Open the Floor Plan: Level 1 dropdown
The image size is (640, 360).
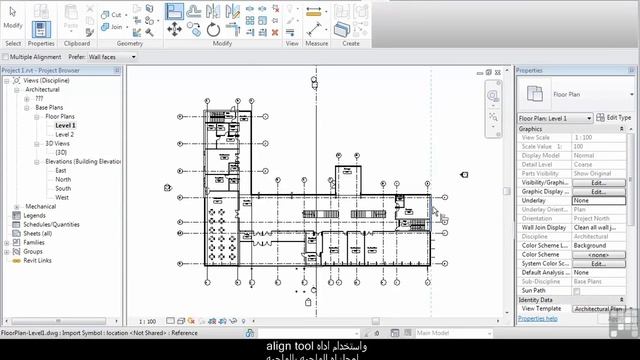coord(555,118)
